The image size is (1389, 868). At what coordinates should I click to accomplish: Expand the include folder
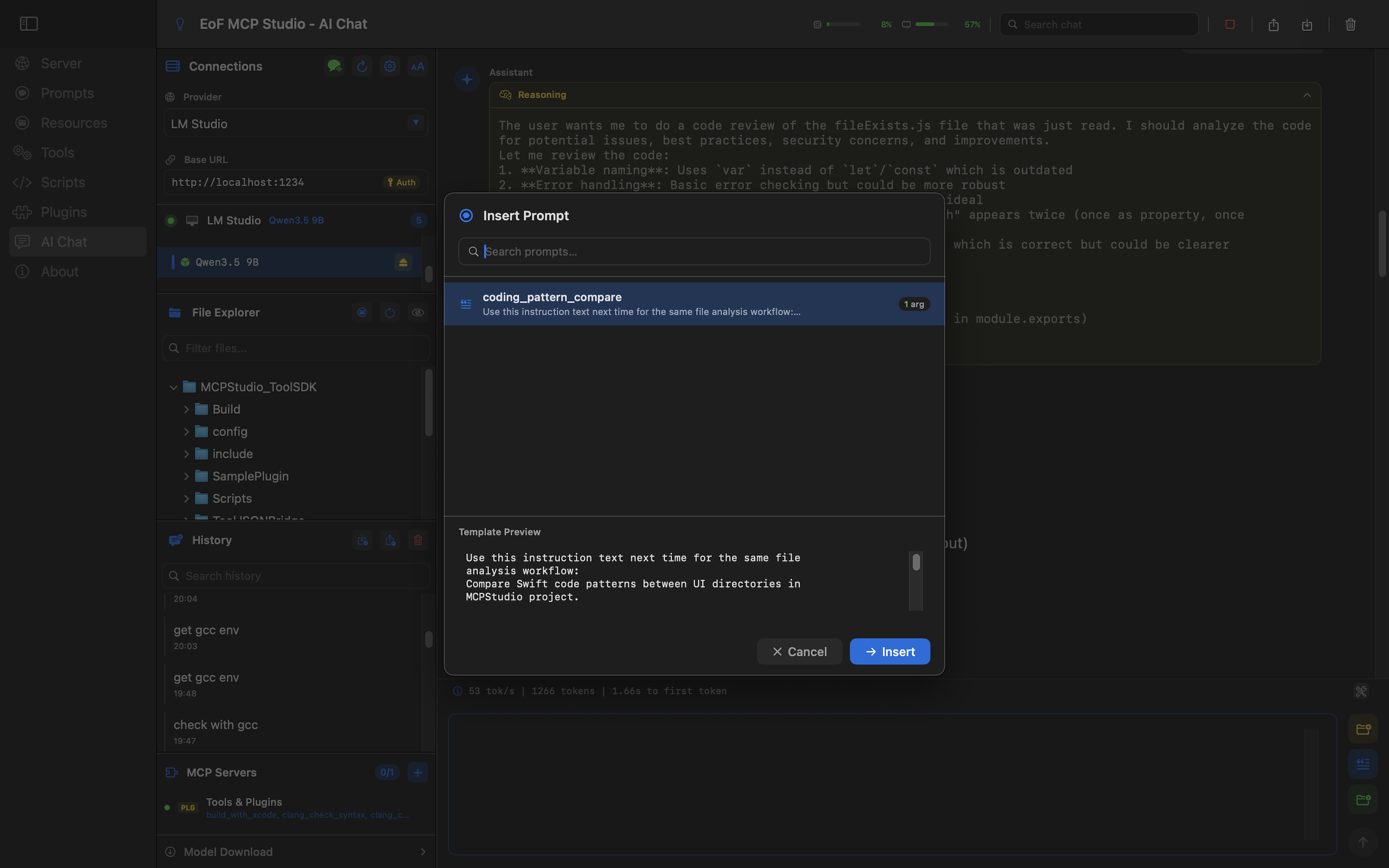(x=186, y=454)
